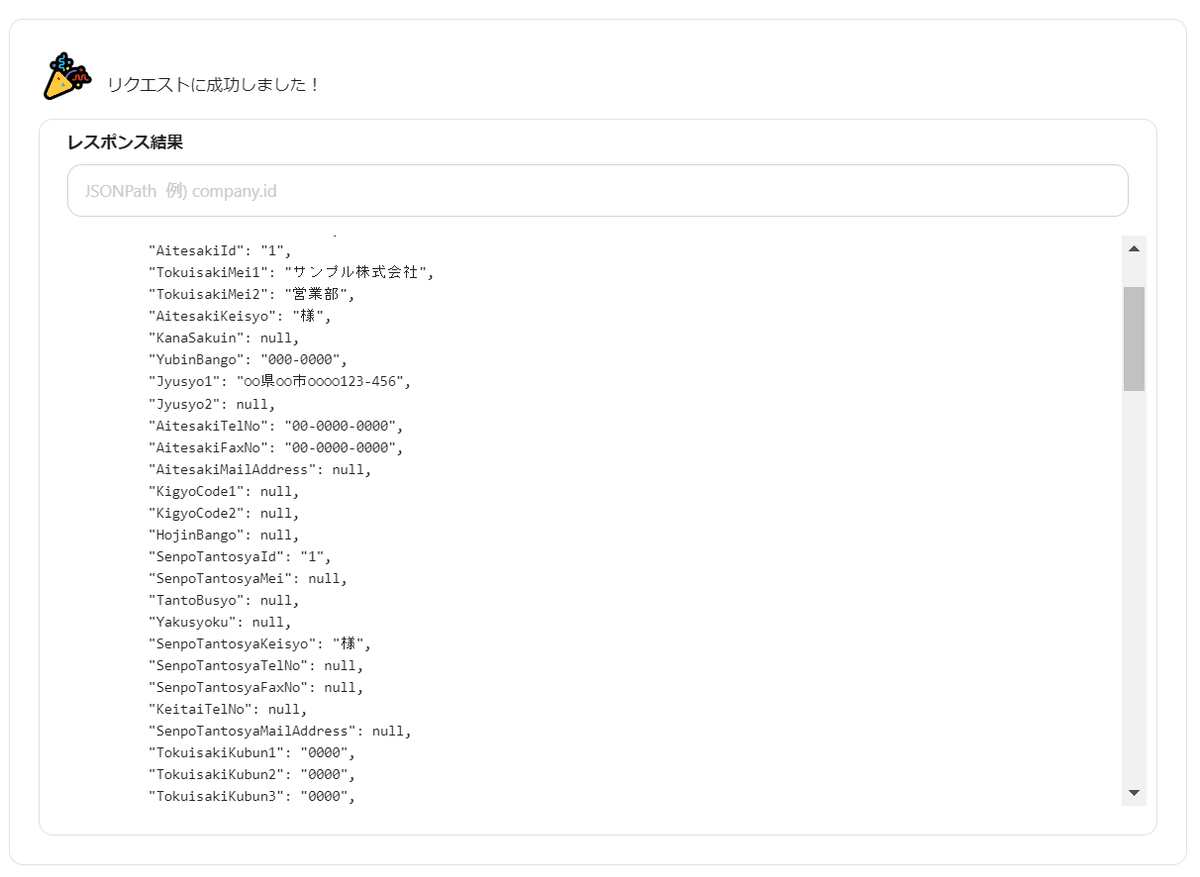The height and width of the screenshot is (877, 1200).
Task: Select the TokuisakiKubun3 "0000" line
Action: pyautogui.click(x=251, y=796)
